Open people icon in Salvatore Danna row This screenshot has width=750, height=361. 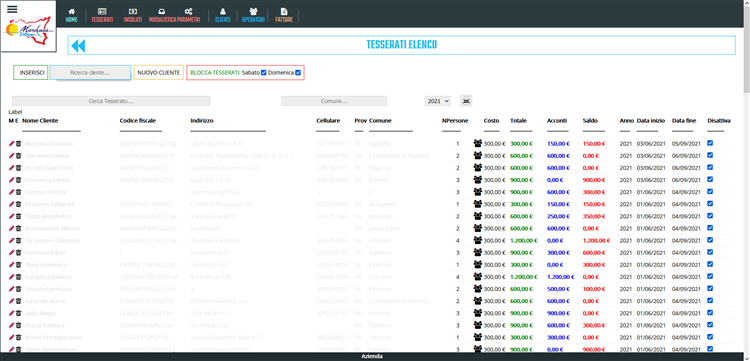478,155
